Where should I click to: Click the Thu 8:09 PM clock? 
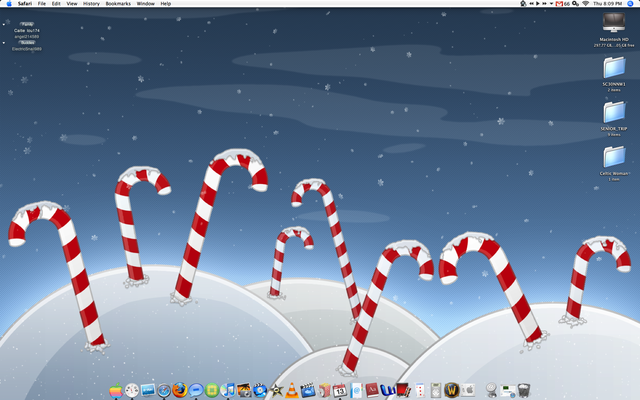pyautogui.click(x=608, y=3)
